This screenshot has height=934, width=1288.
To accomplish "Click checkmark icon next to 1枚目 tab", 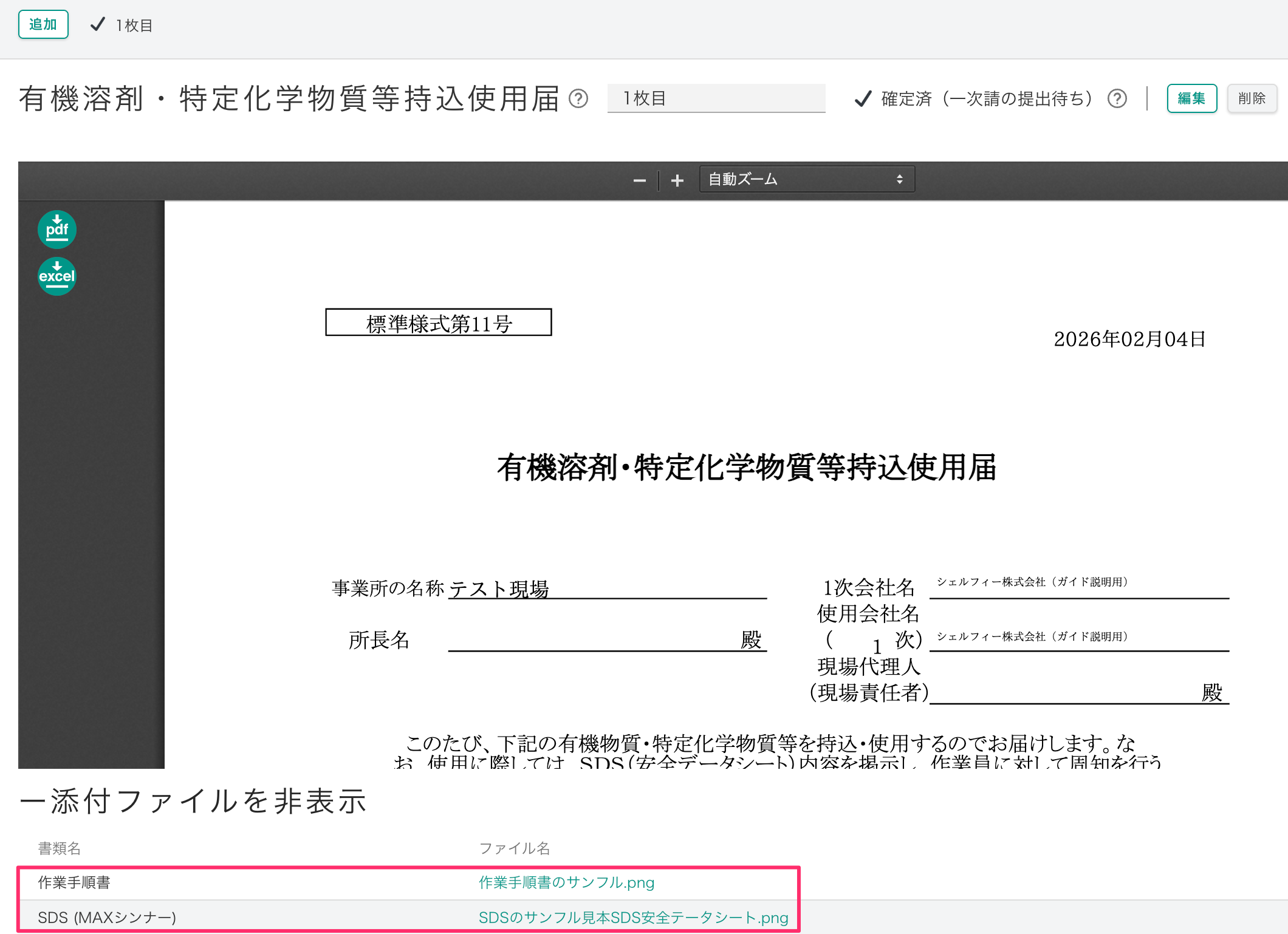I will pyautogui.click(x=98, y=25).
